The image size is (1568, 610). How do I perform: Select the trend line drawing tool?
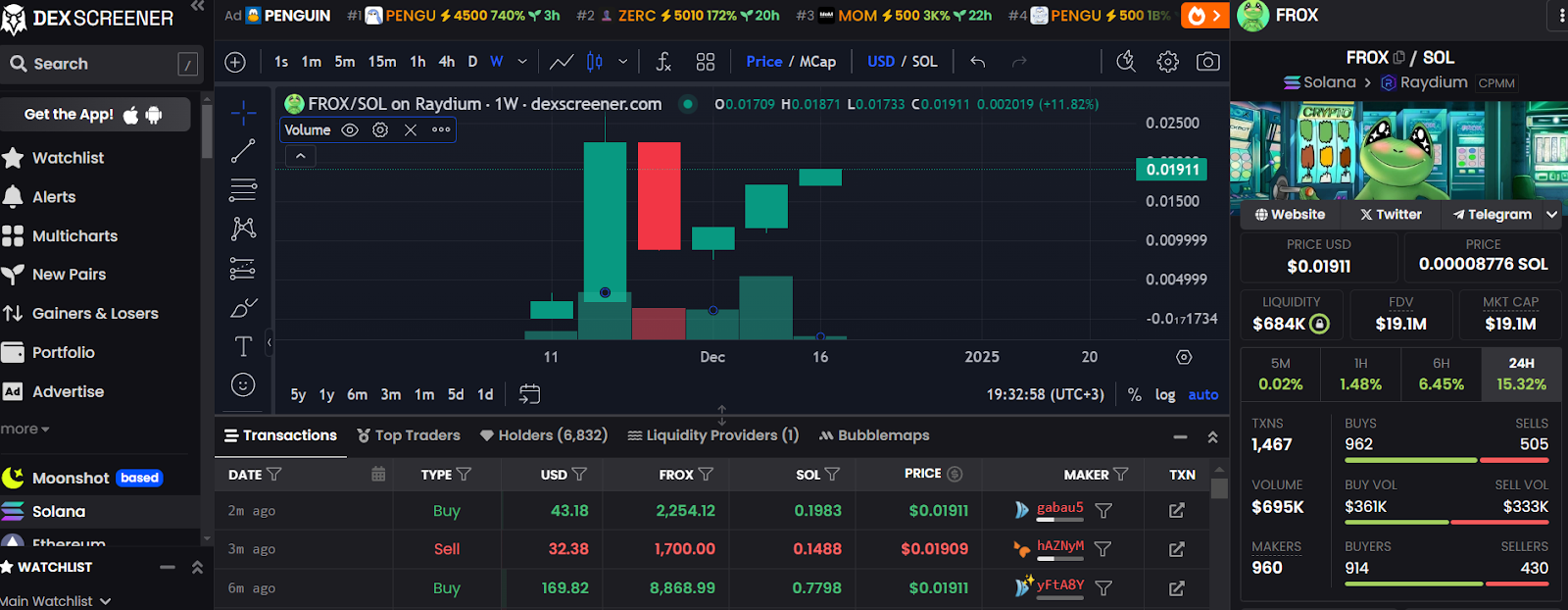click(x=243, y=151)
